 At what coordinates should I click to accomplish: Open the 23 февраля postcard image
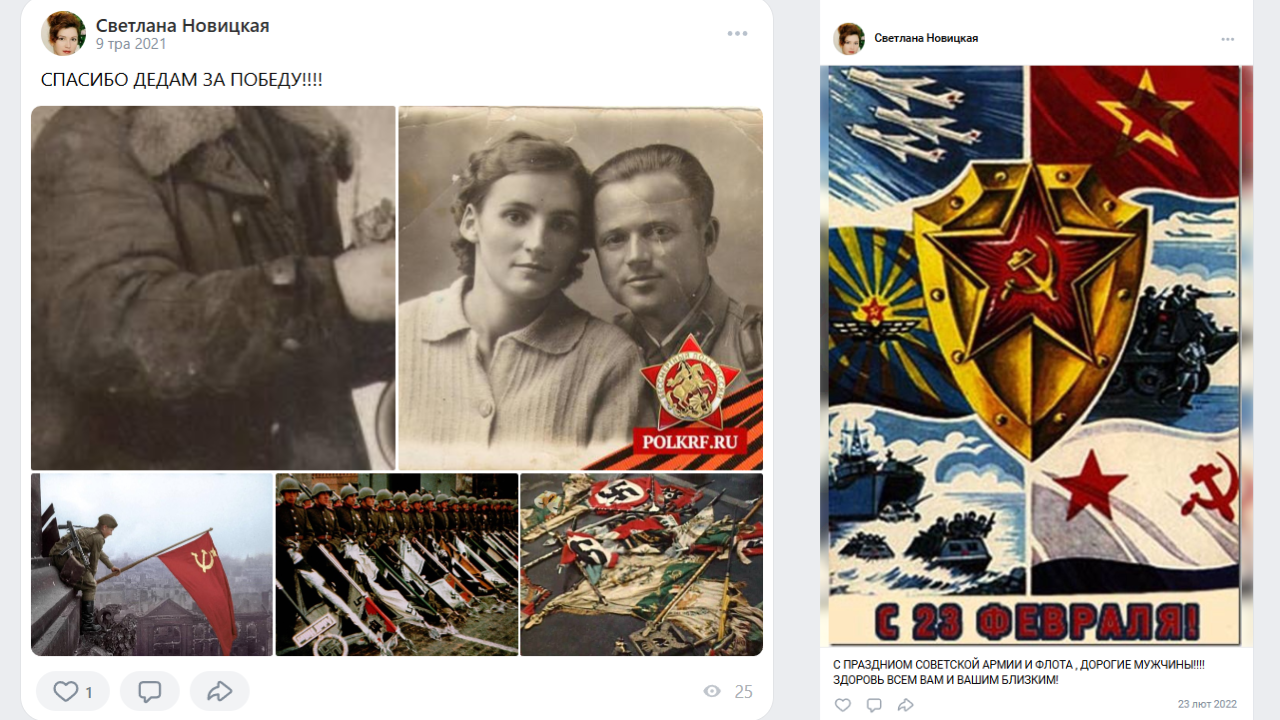(x=1036, y=356)
